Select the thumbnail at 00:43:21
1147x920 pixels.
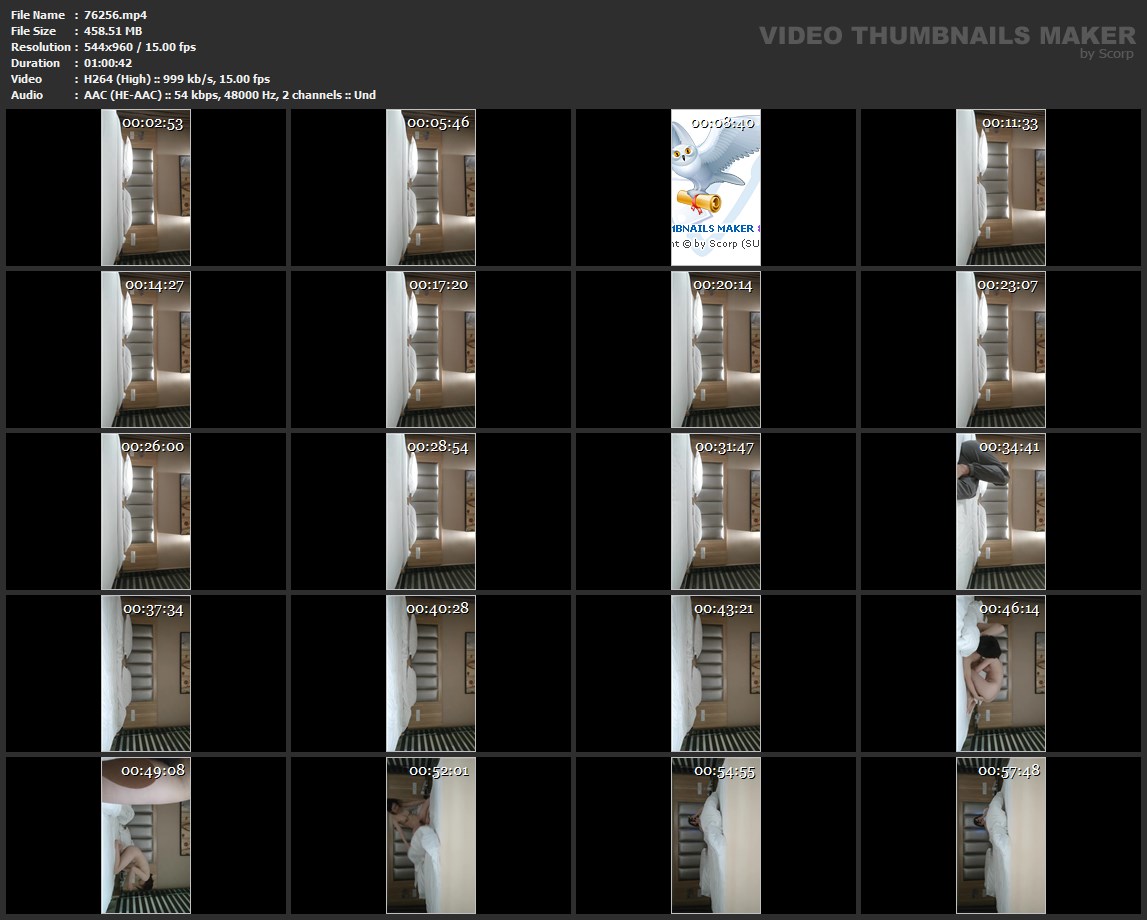pyautogui.click(x=716, y=674)
